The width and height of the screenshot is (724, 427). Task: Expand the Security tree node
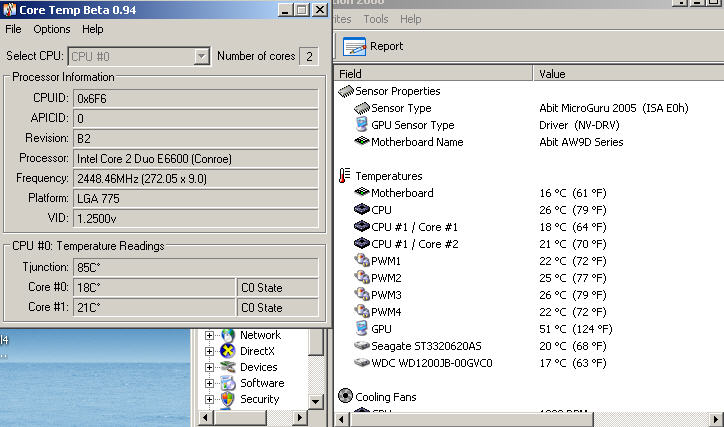pos(210,399)
